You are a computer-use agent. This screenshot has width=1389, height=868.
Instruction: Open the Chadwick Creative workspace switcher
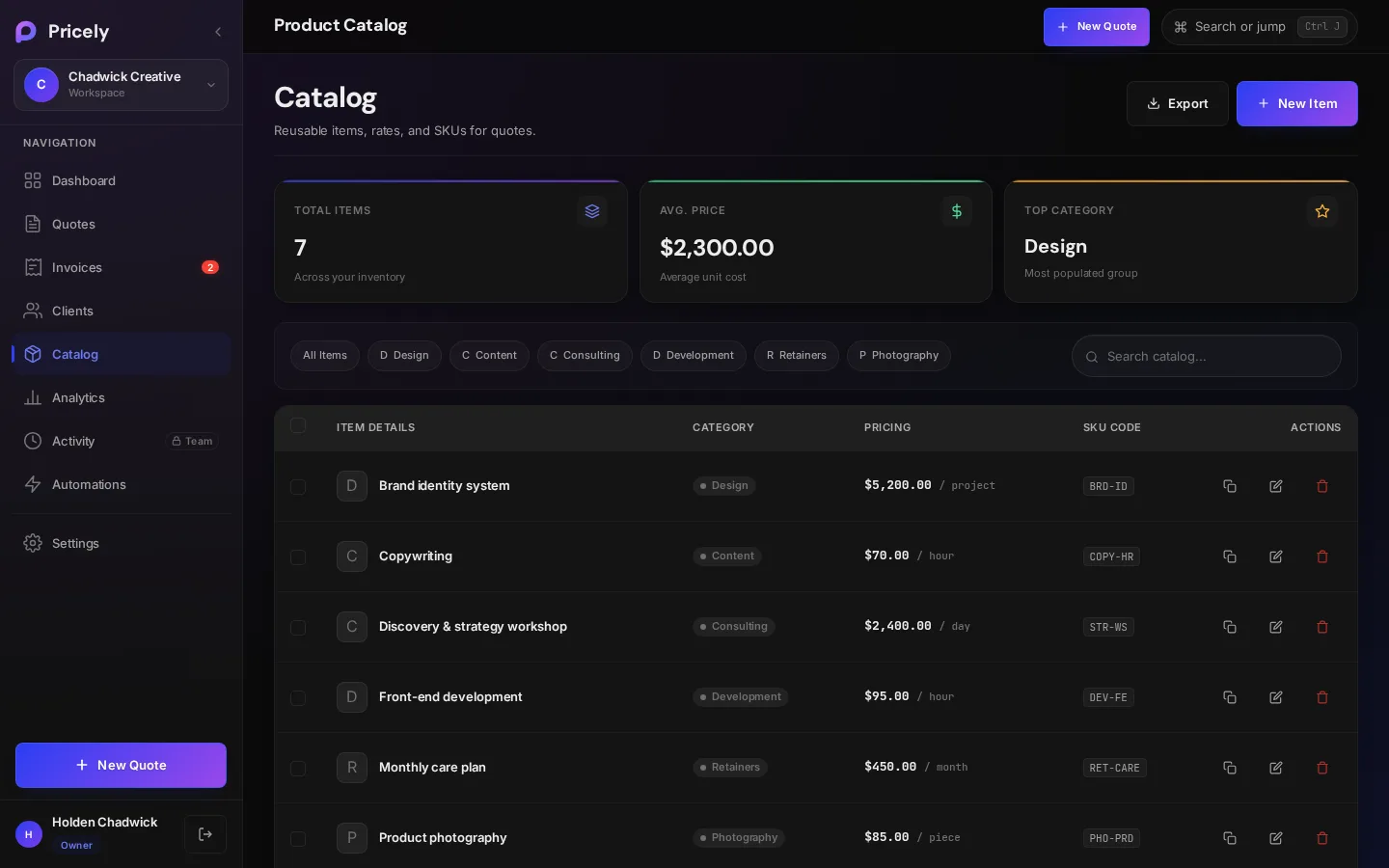click(x=121, y=85)
